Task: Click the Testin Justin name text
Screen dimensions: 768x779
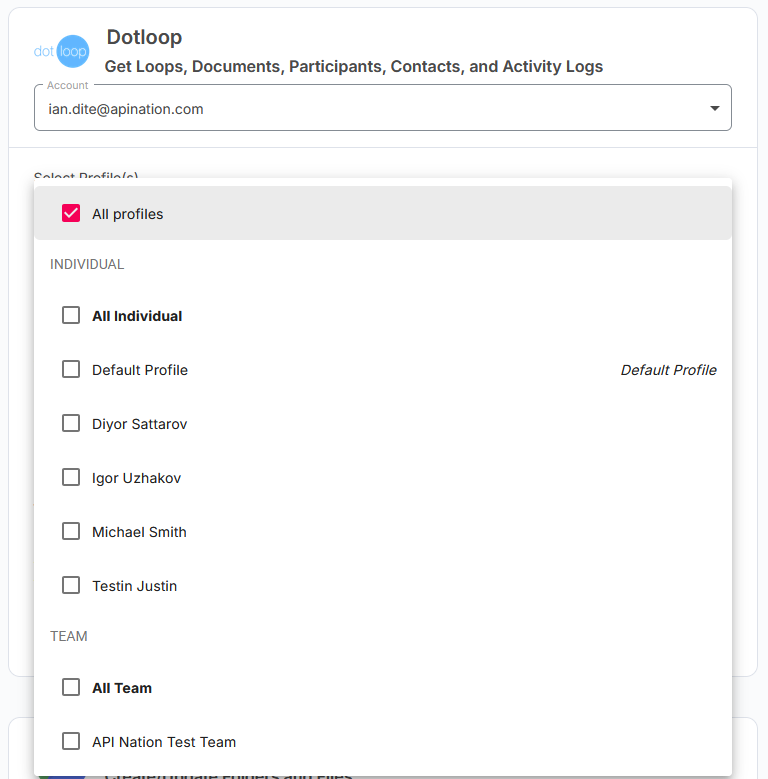Action: (135, 586)
